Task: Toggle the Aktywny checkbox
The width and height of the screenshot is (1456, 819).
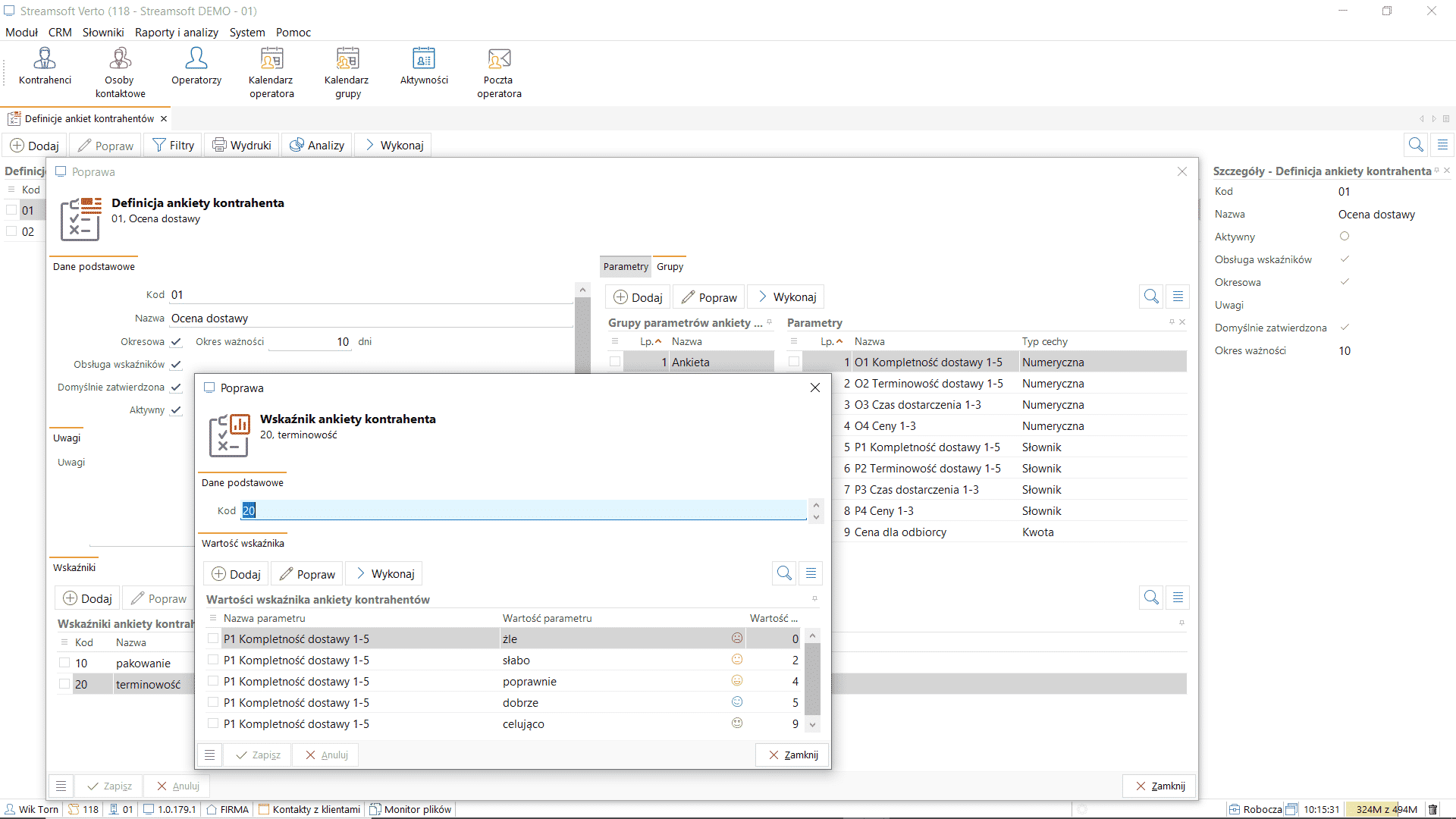Action: click(x=176, y=409)
